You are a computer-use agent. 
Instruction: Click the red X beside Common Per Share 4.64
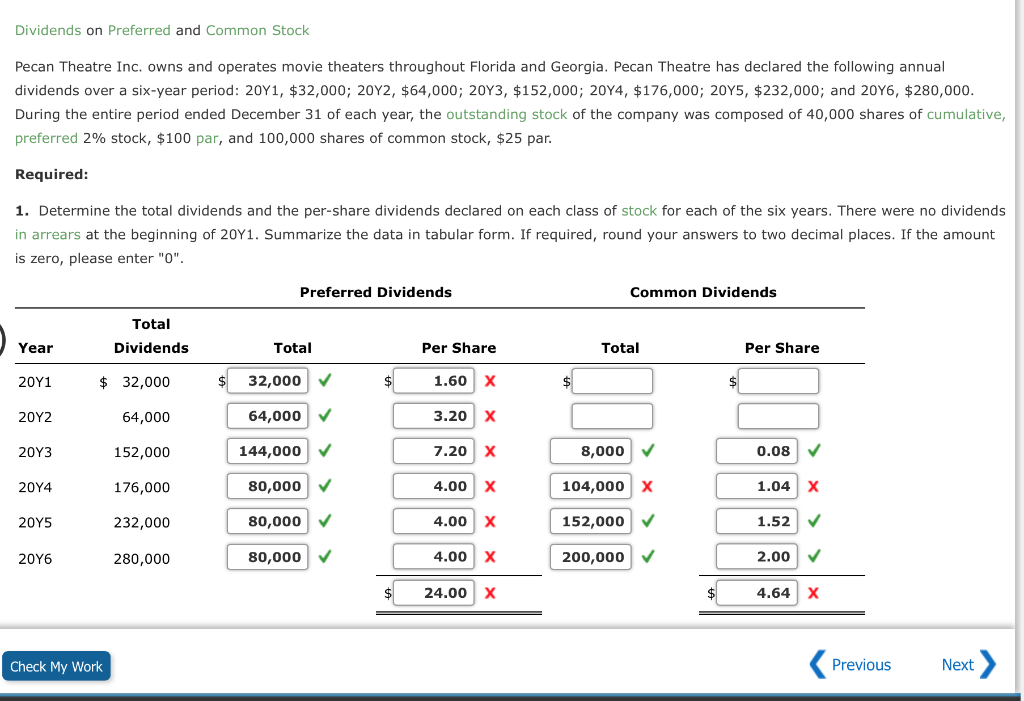[x=812, y=592]
